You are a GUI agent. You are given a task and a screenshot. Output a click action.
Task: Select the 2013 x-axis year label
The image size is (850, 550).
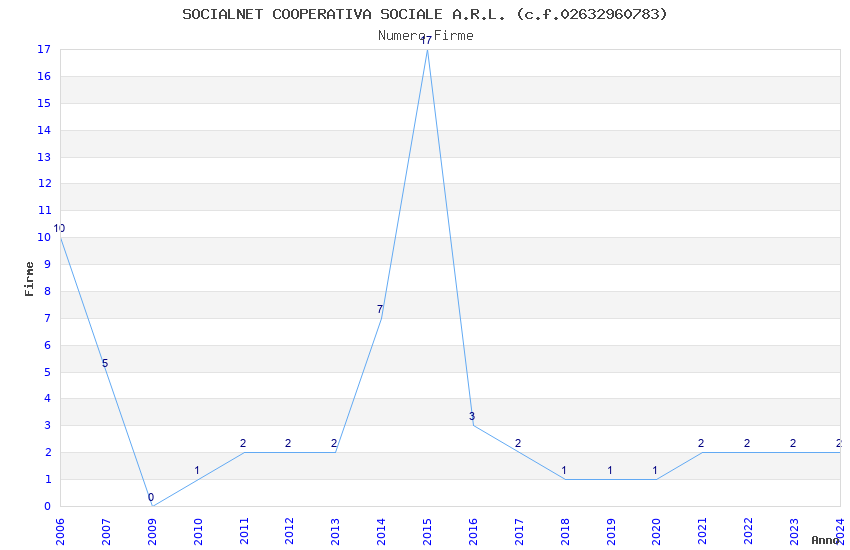point(336,532)
